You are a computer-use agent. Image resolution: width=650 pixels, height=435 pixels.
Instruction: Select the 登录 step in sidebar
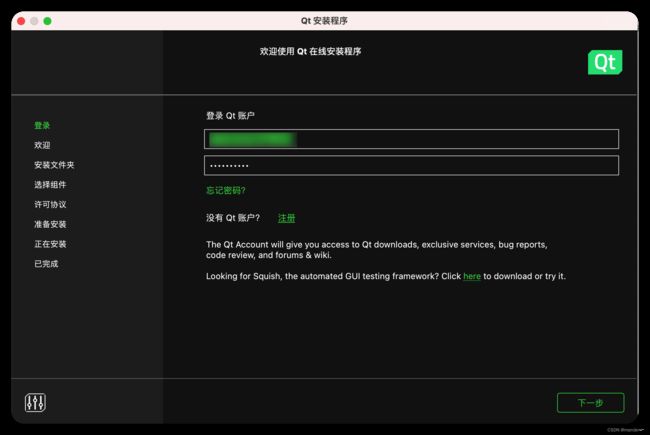(x=42, y=125)
